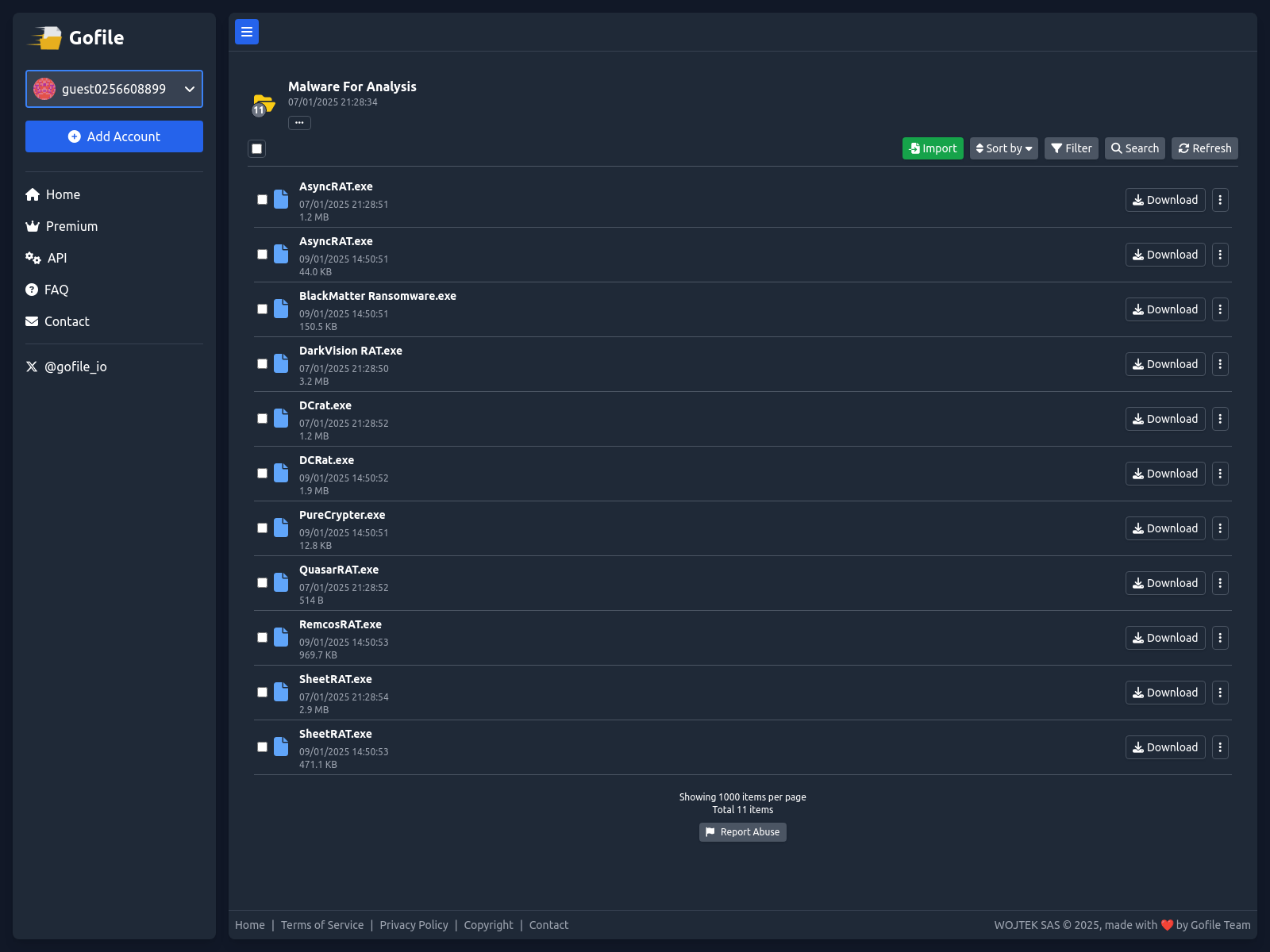This screenshot has width=1270, height=952.
Task: Open folder options ellipsis under the title
Action: [299, 123]
